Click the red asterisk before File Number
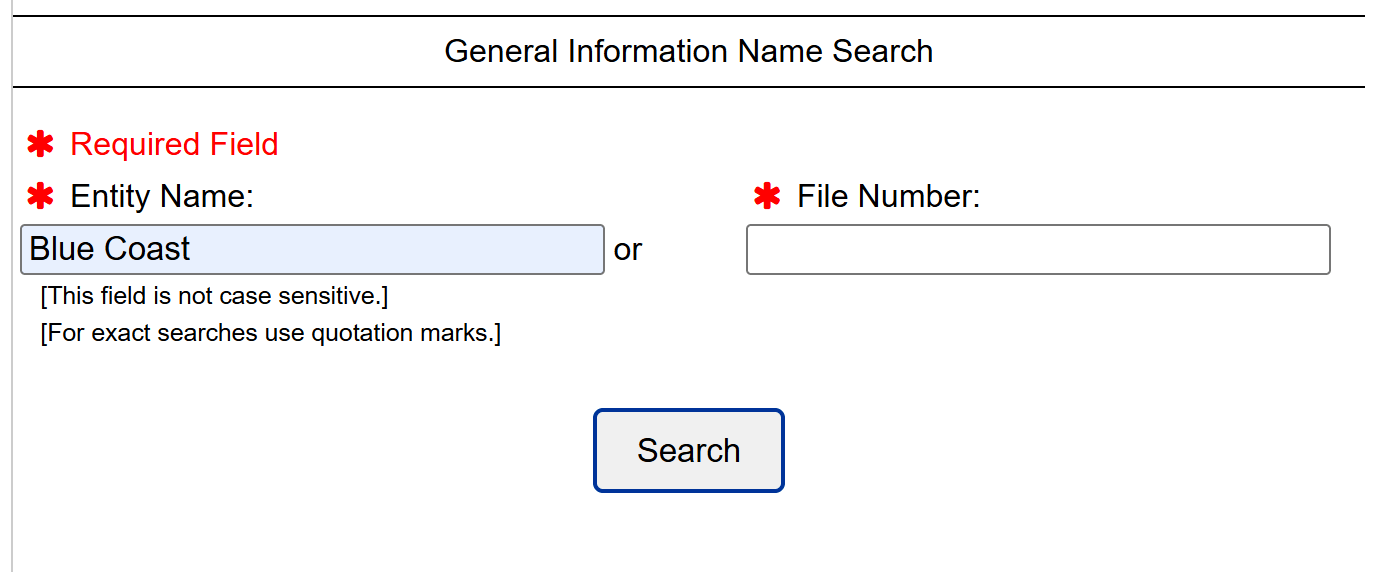1382x572 pixels. click(x=767, y=197)
